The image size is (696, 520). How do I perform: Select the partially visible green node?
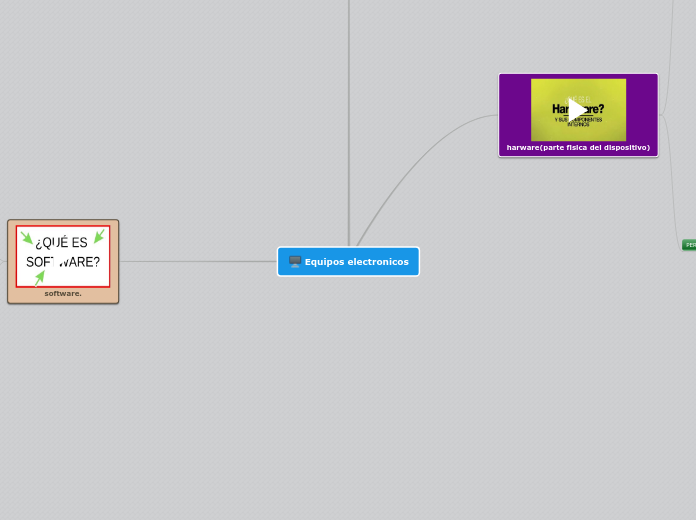coord(689,245)
